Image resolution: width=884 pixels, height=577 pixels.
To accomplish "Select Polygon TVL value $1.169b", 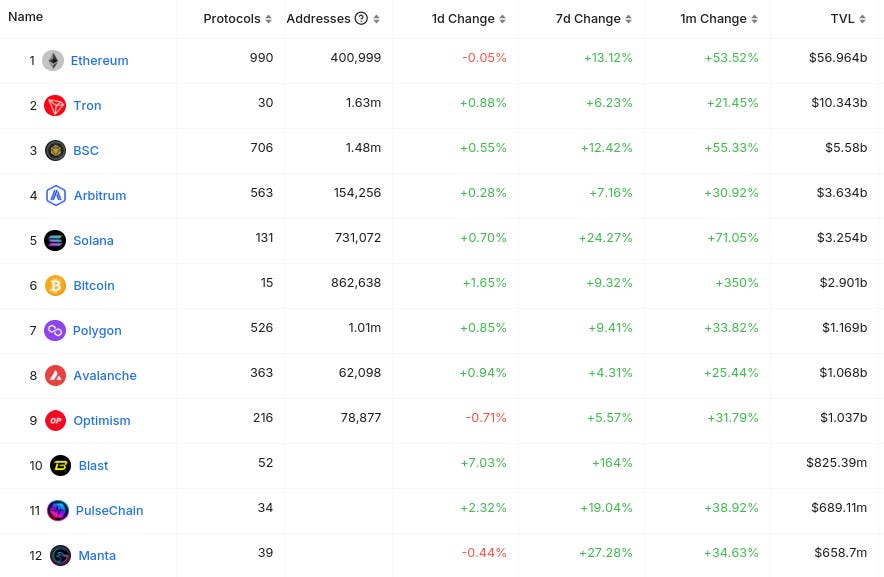I will pyautogui.click(x=844, y=328).
